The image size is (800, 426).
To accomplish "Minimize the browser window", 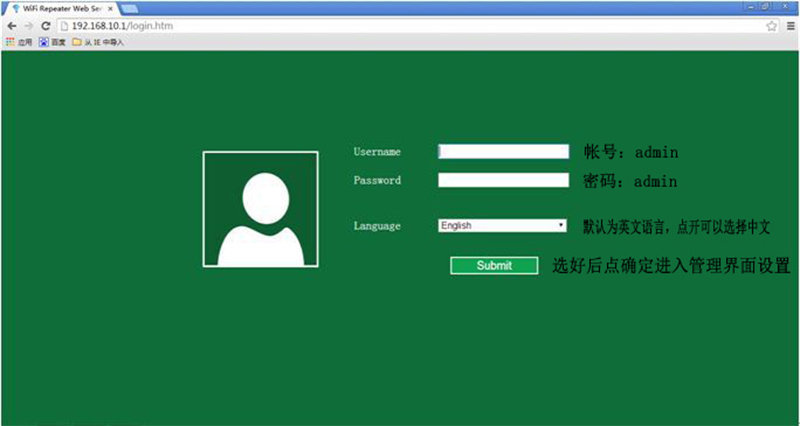I will (752, 7).
